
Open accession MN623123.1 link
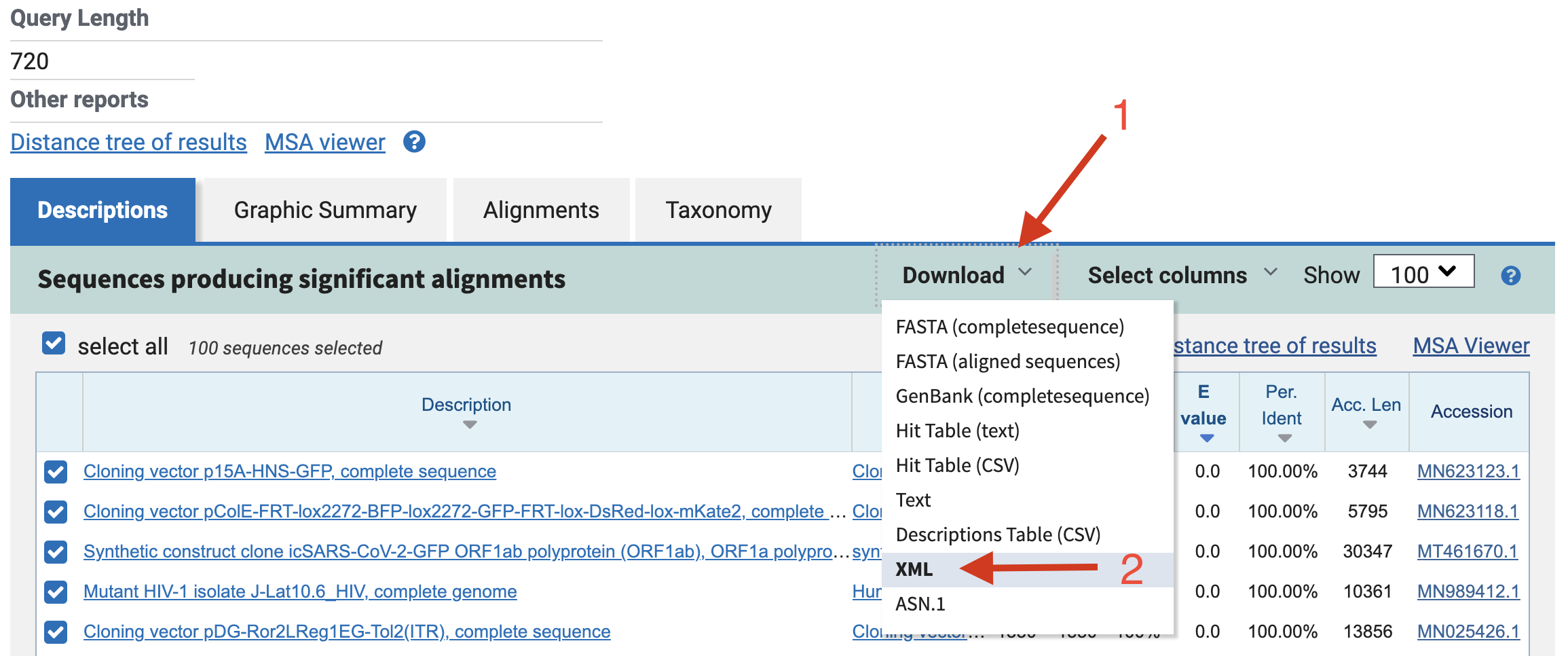pos(1468,472)
